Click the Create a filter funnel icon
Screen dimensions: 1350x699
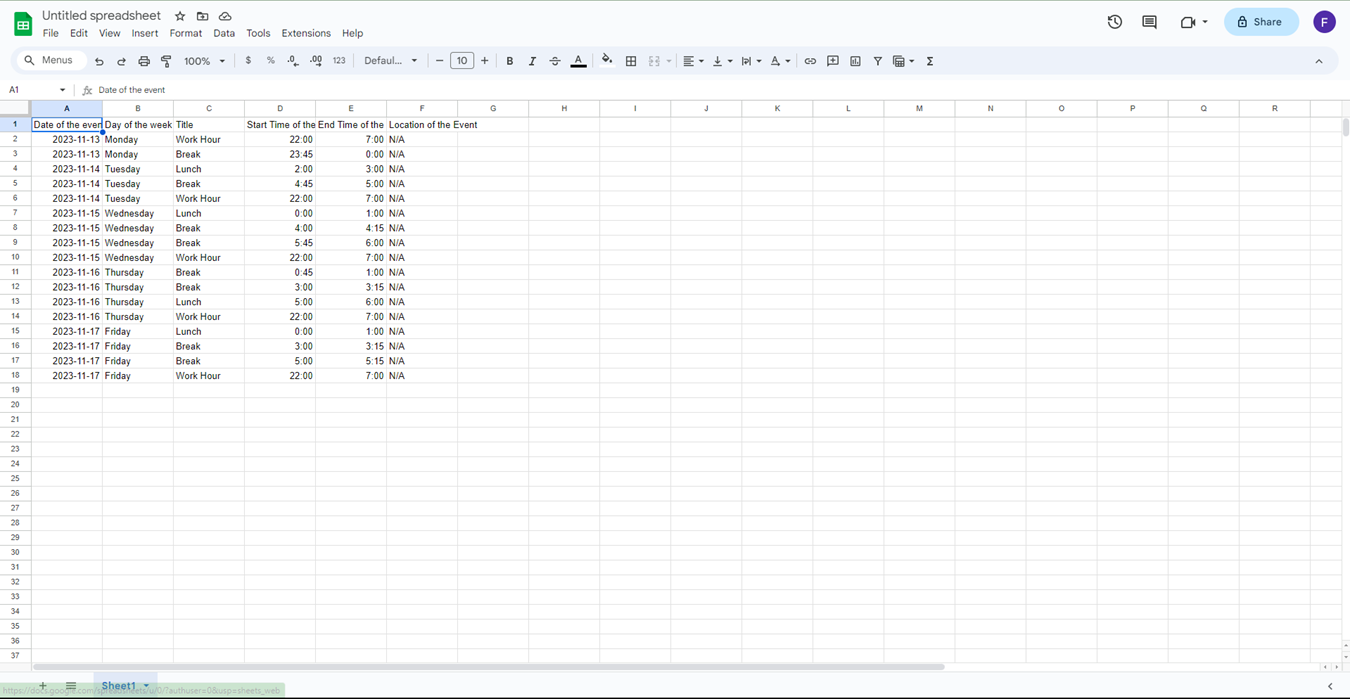(x=878, y=61)
